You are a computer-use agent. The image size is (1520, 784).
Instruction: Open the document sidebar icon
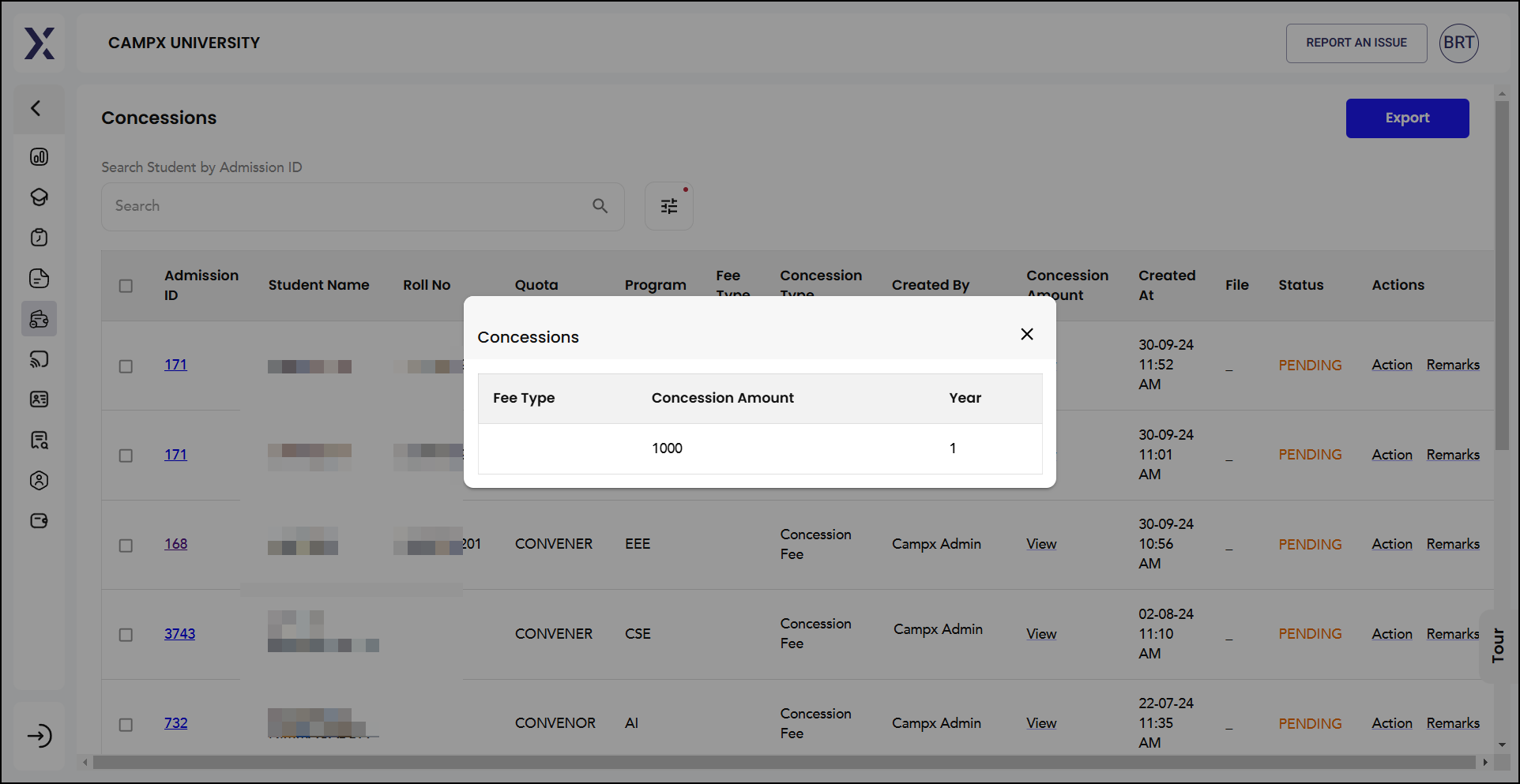(x=39, y=278)
